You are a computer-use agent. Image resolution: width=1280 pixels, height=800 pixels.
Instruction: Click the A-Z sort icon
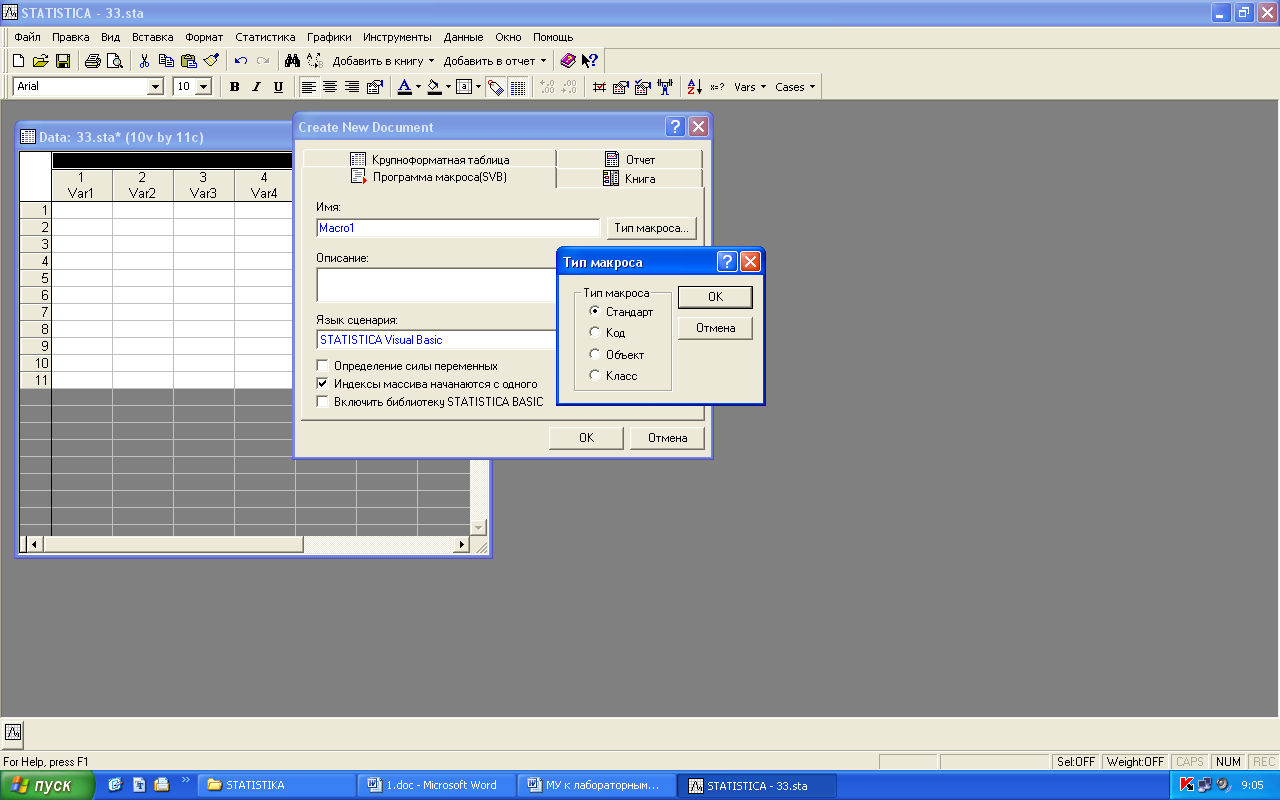695,87
